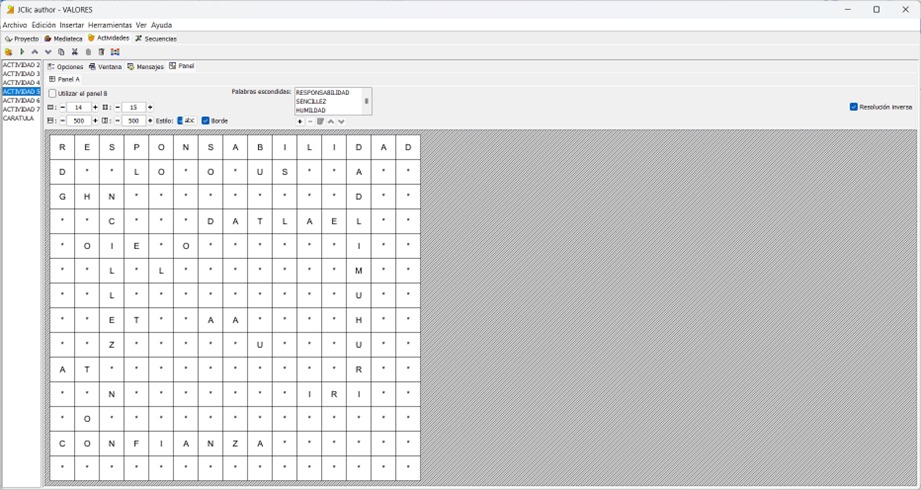Uncheck the 'Resolución inversa' checkbox
The width and height of the screenshot is (921, 490).
pyautogui.click(x=853, y=107)
